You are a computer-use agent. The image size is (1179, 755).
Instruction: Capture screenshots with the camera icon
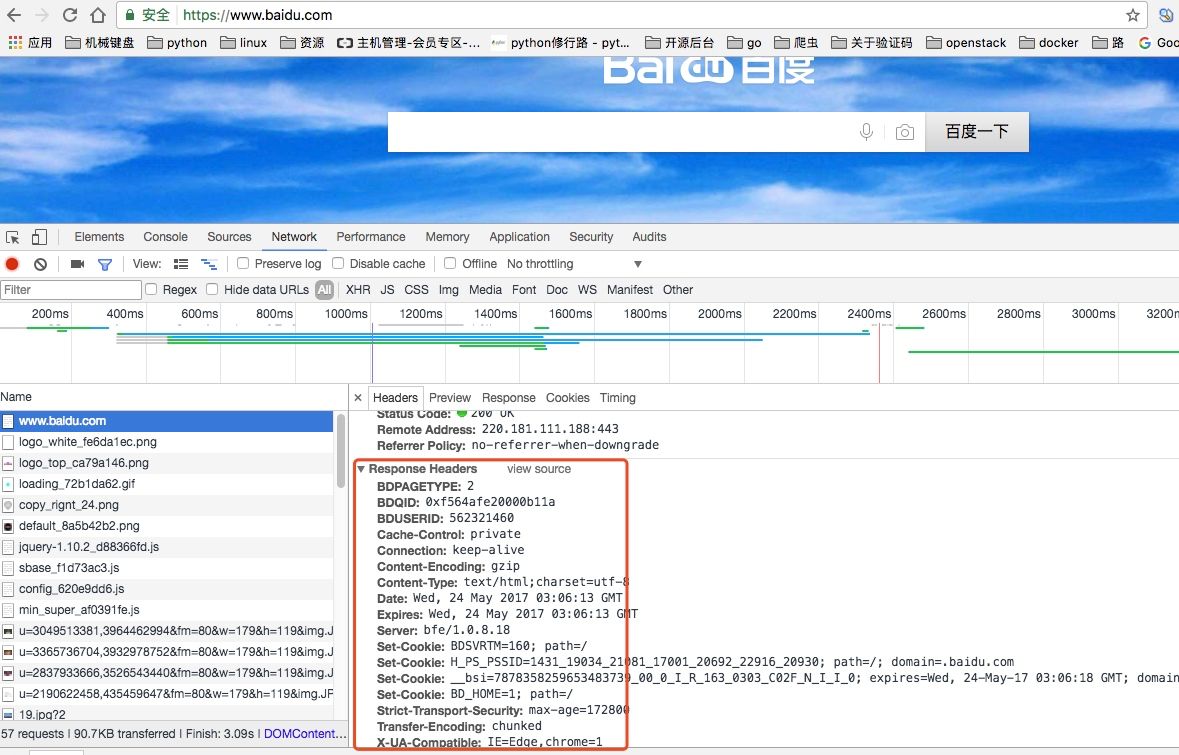coord(77,264)
